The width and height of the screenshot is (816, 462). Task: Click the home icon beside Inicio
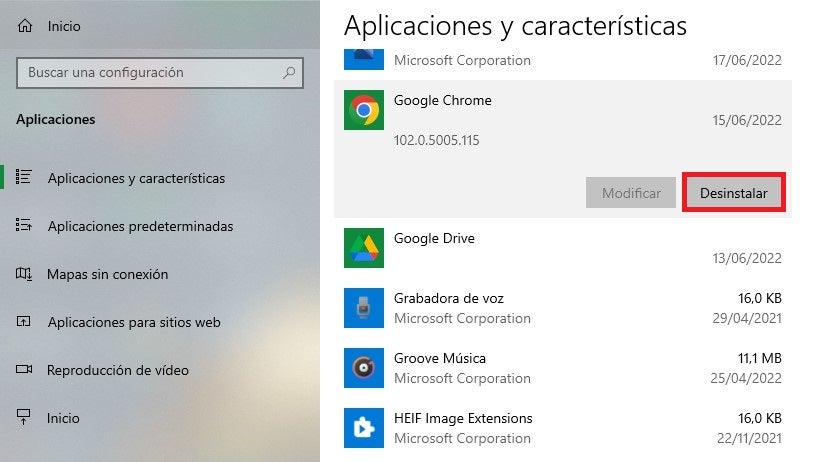tap(25, 26)
